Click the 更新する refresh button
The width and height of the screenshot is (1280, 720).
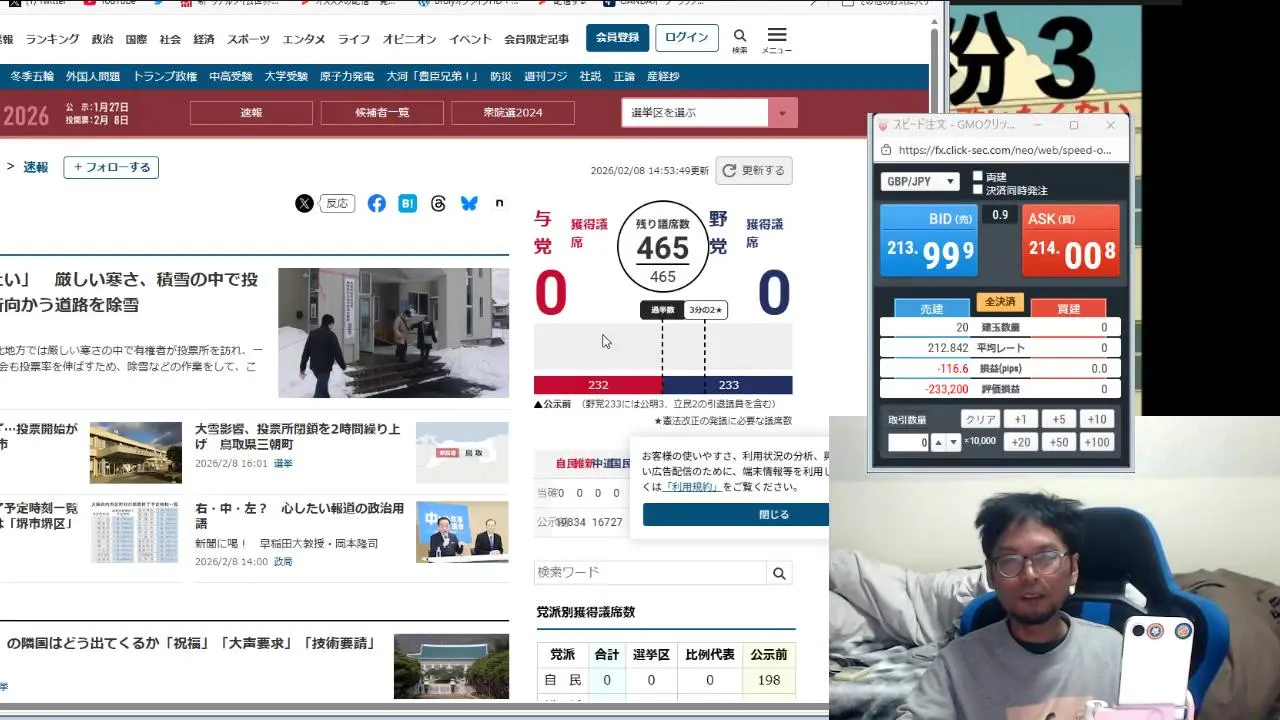755,171
